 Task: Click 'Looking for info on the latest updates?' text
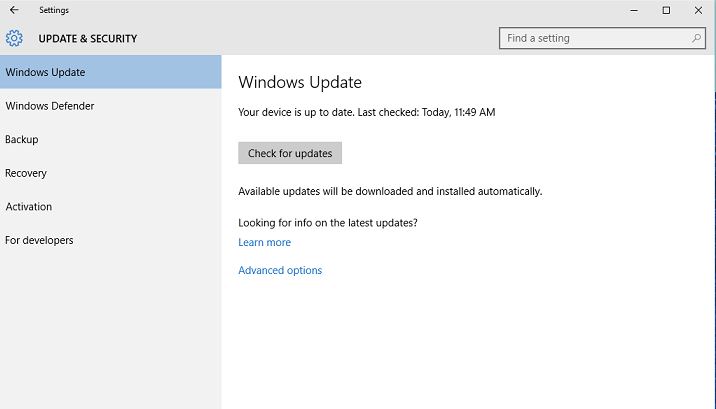point(328,223)
